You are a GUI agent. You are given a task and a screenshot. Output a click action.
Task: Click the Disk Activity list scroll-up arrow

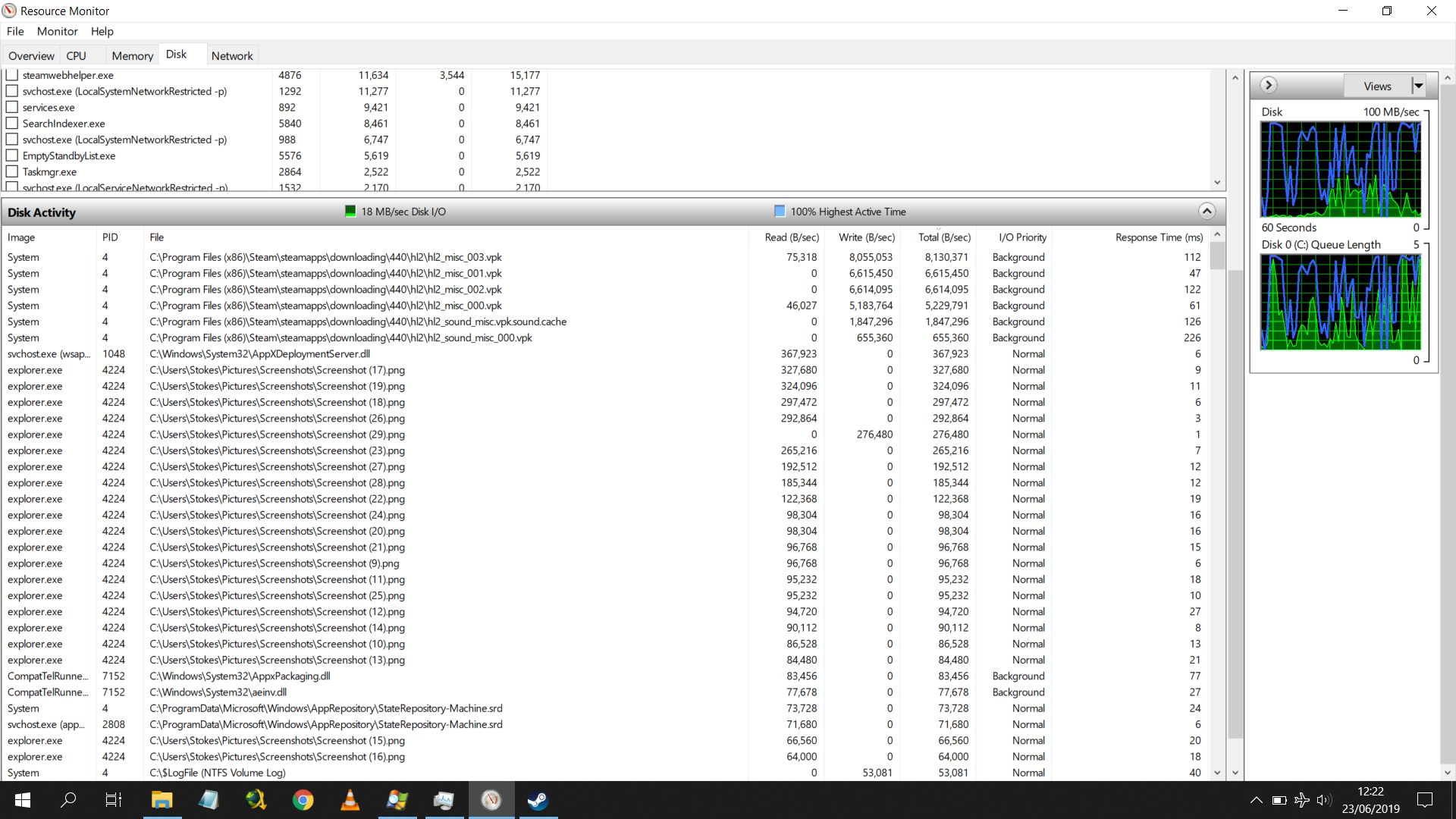point(1217,235)
